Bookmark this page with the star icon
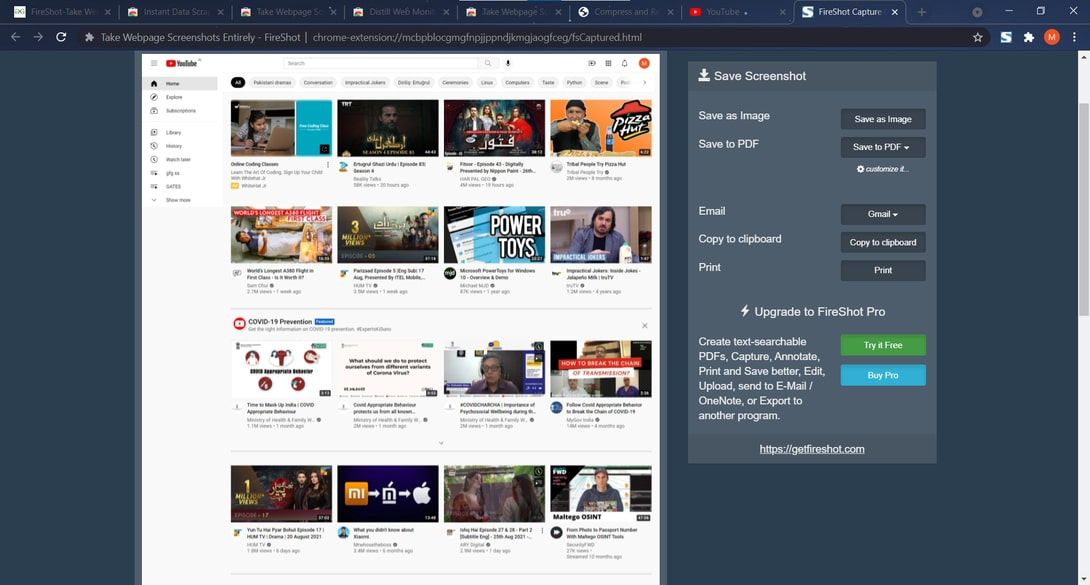 coord(977,38)
